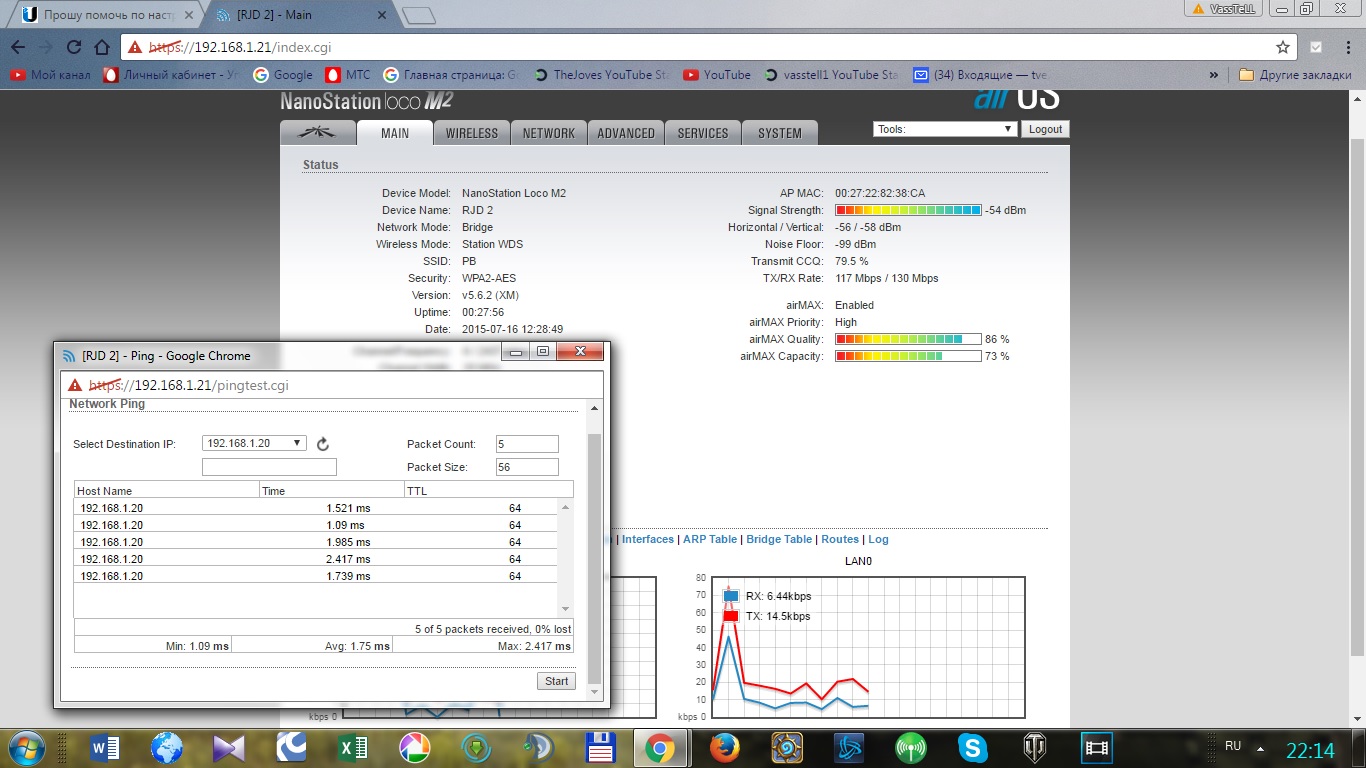Bookmark this page with the star icon
Image resolution: width=1366 pixels, height=768 pixels.
coord(1283,47)
